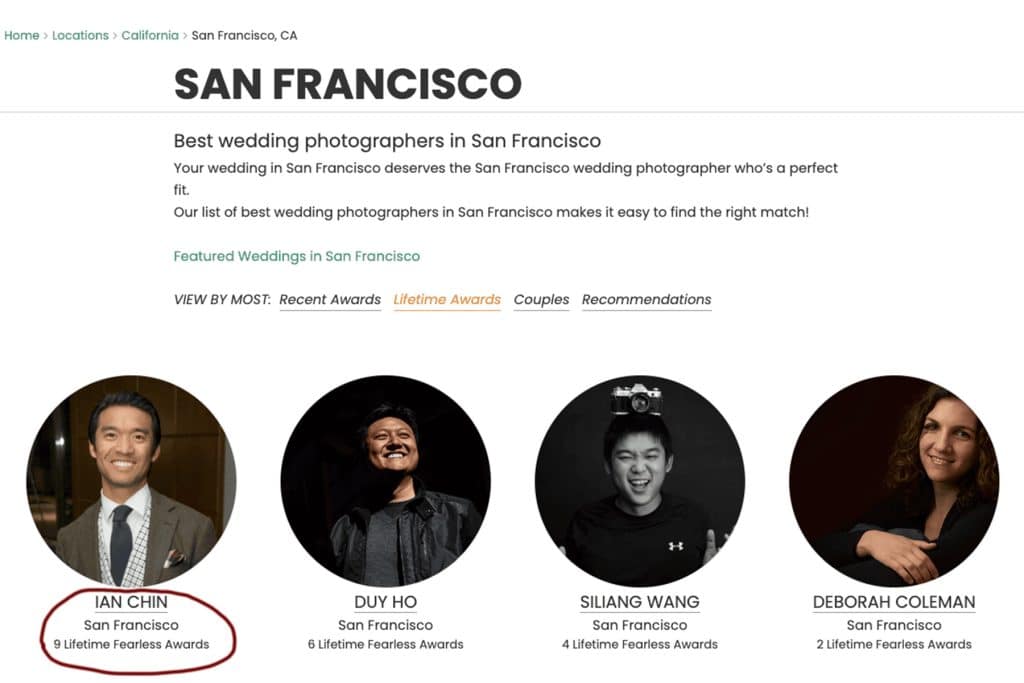
Task: Open SILIANG WANG name link
Action: (x=640, y=602)
